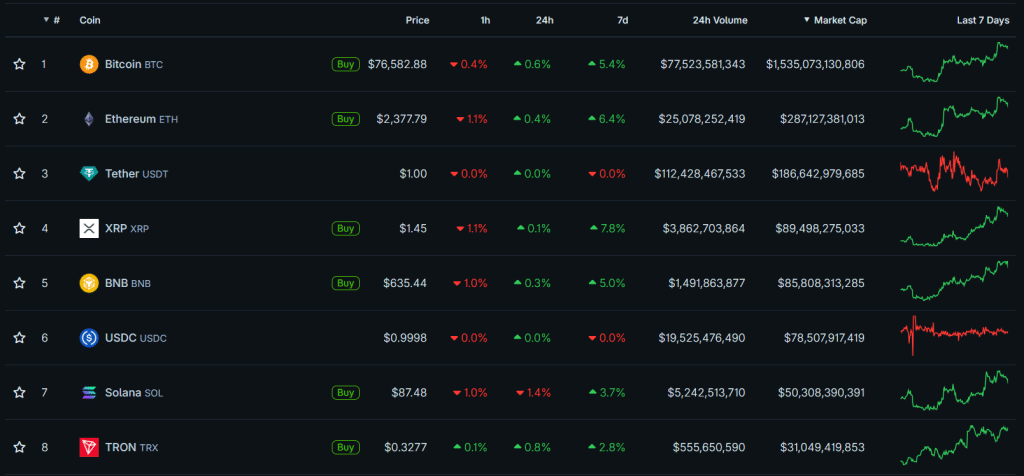Buy Solana using its Buy button
This screenshot has width=1024, height=476.
345,392
